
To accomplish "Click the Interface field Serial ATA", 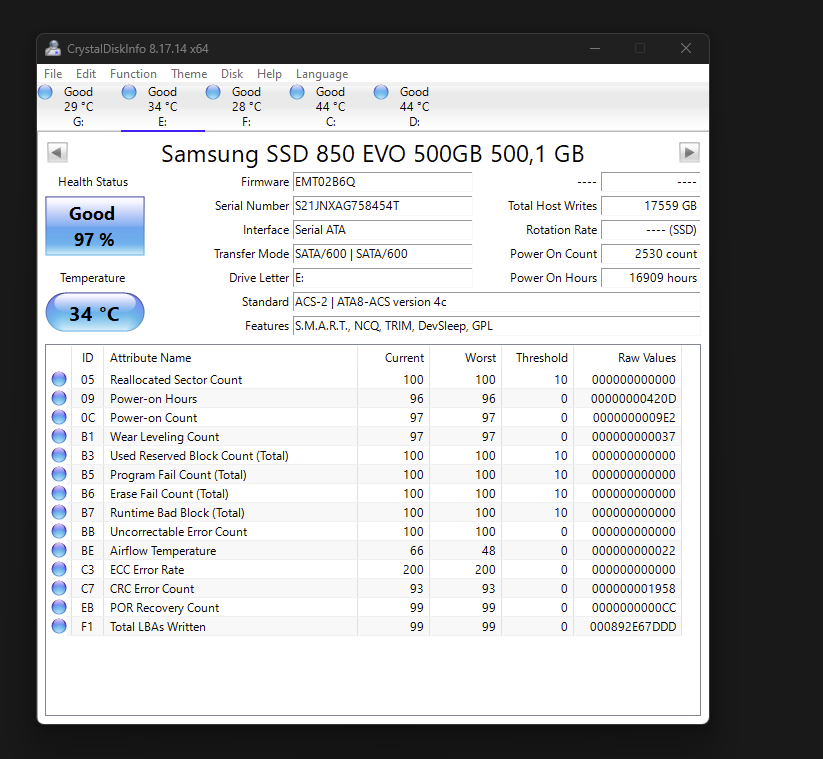I will [383, 230].
